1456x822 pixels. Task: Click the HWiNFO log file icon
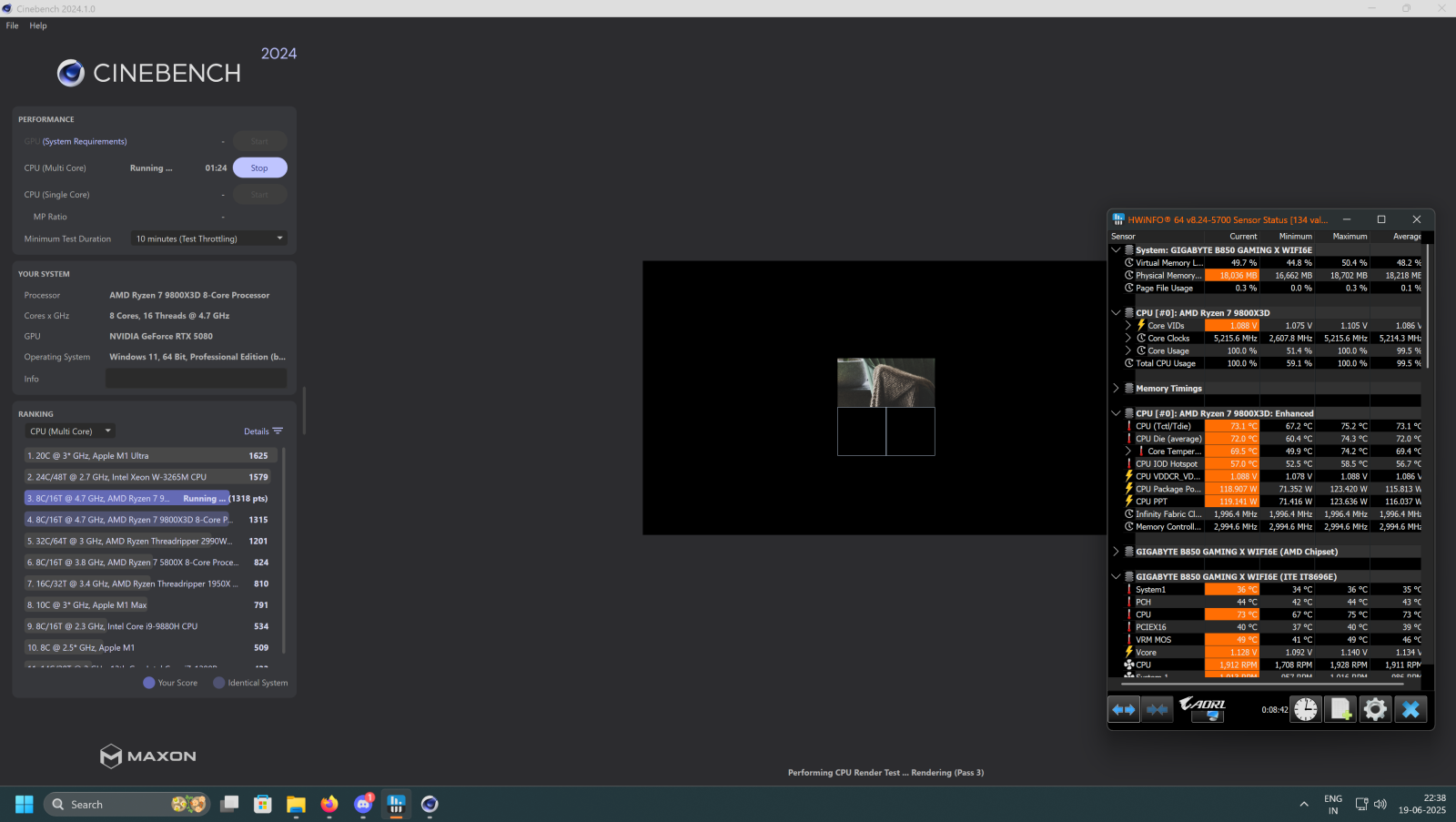pyautogui.click(x=1340, y=709)
